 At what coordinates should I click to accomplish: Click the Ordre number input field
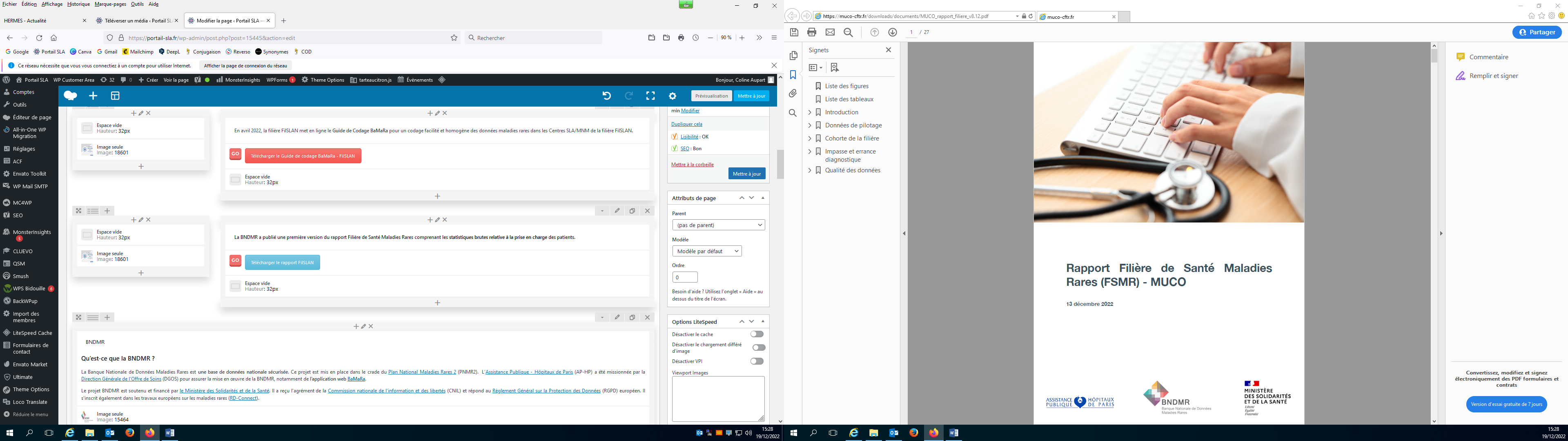pyautogui.click(x=685, y=277)
